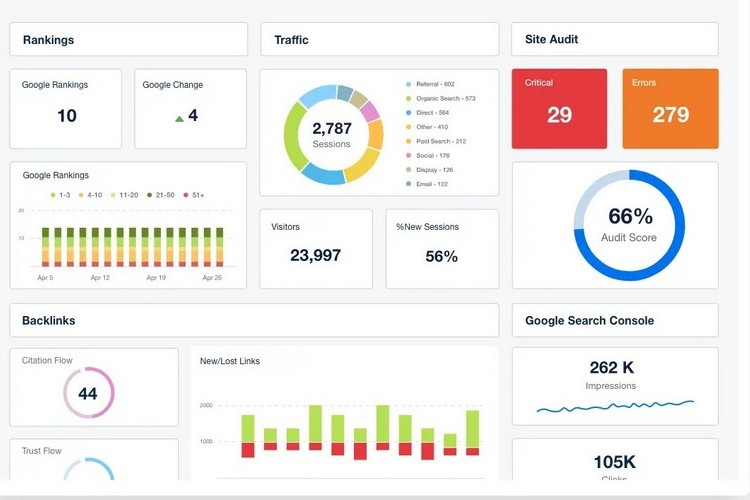Click the Sessions donut chart center

(332, 135)
